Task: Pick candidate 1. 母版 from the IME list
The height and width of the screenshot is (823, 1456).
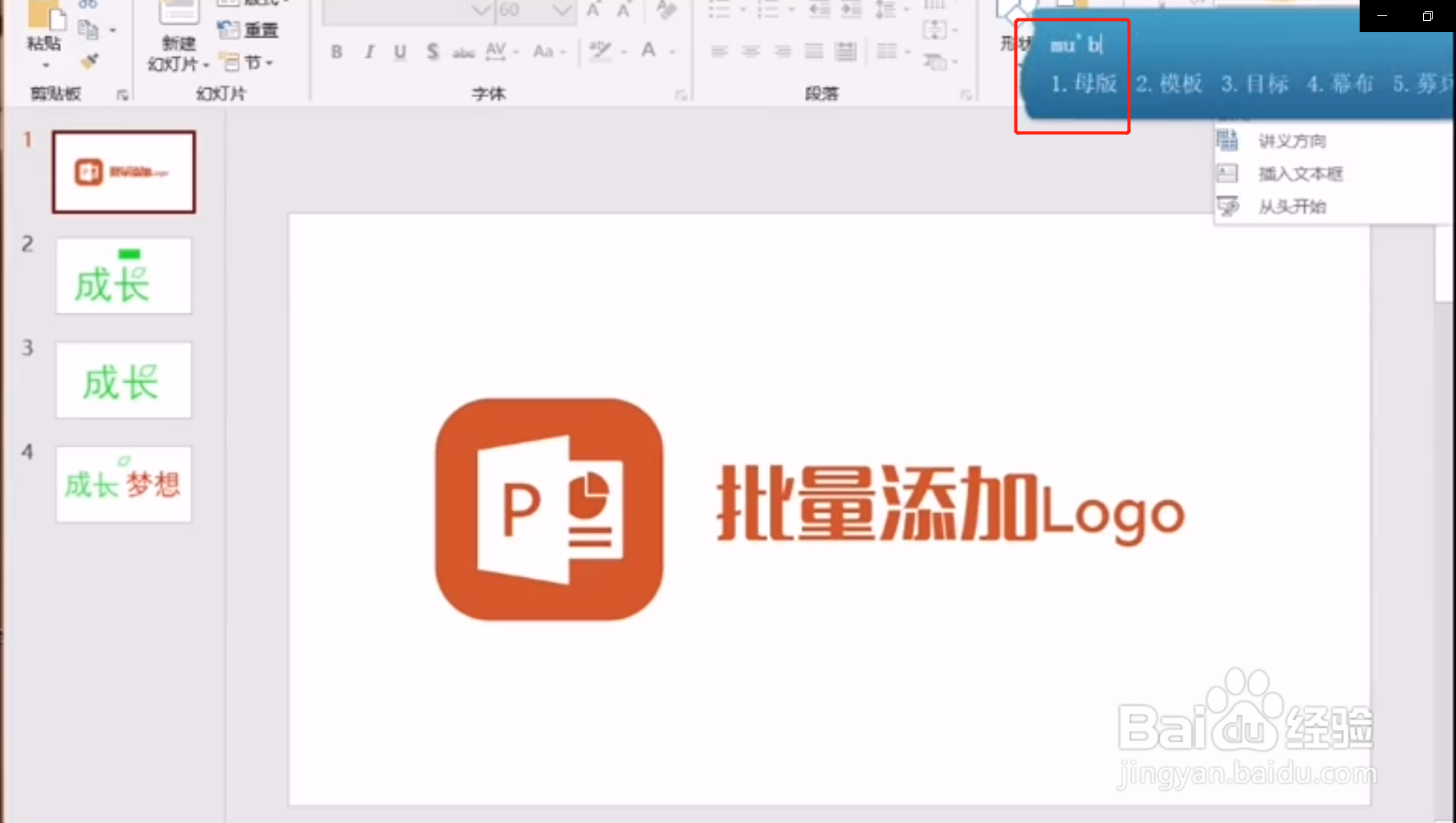Action: point(1084,83)
